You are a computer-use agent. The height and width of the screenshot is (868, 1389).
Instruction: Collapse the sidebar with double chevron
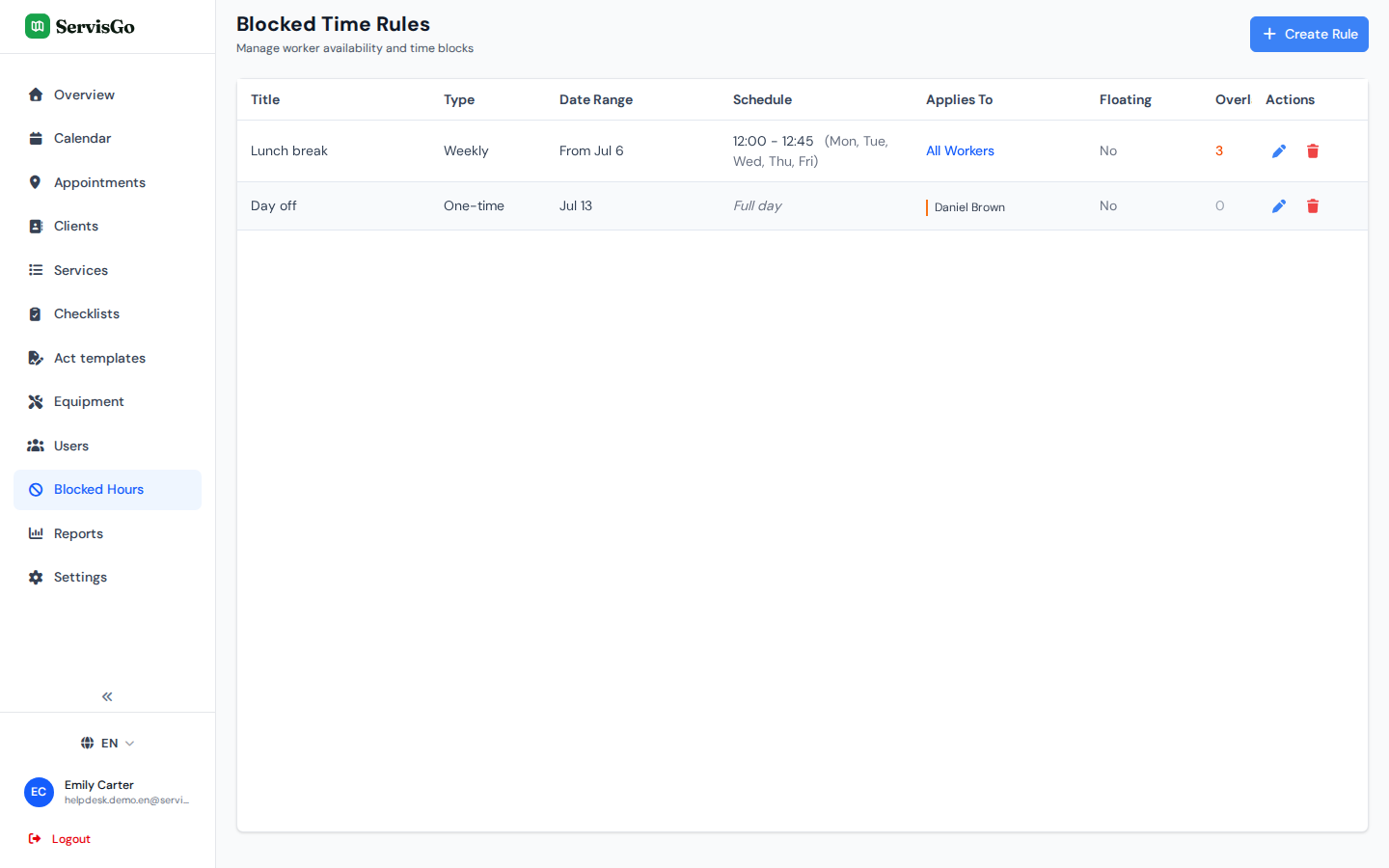[107, 696]
